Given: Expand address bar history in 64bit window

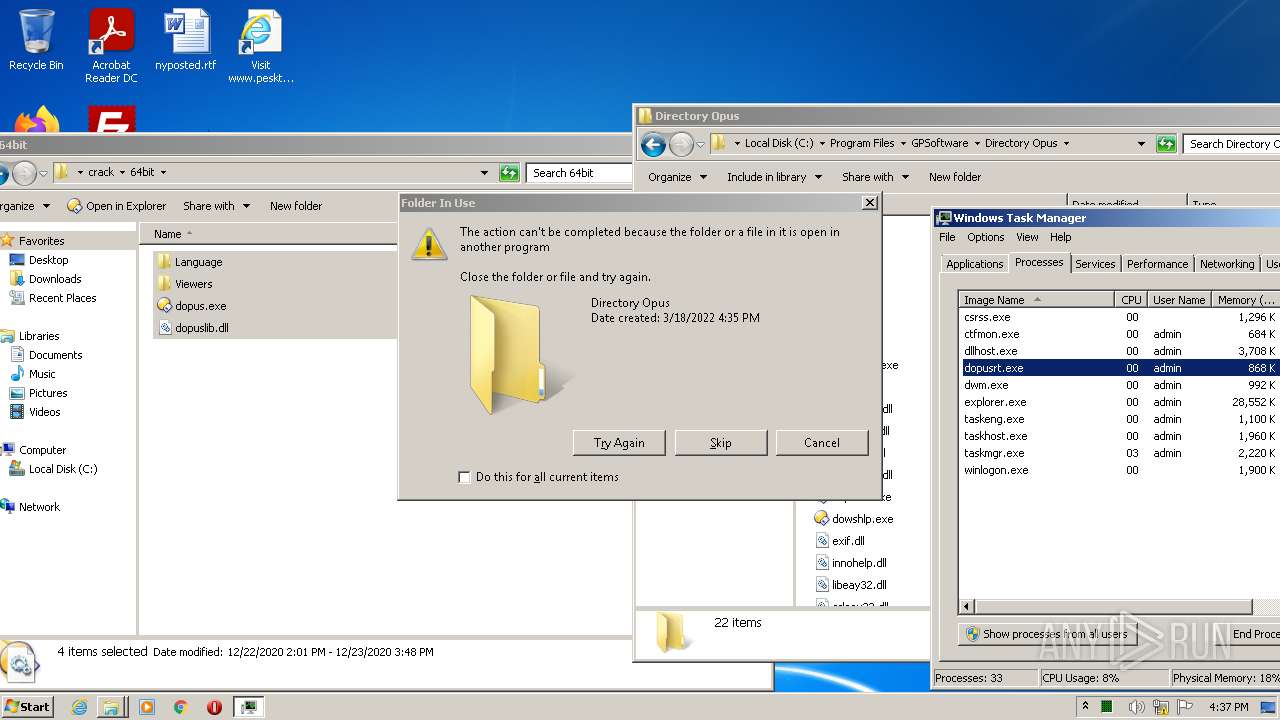Looking at the screenshot, I should click(485, 173).
